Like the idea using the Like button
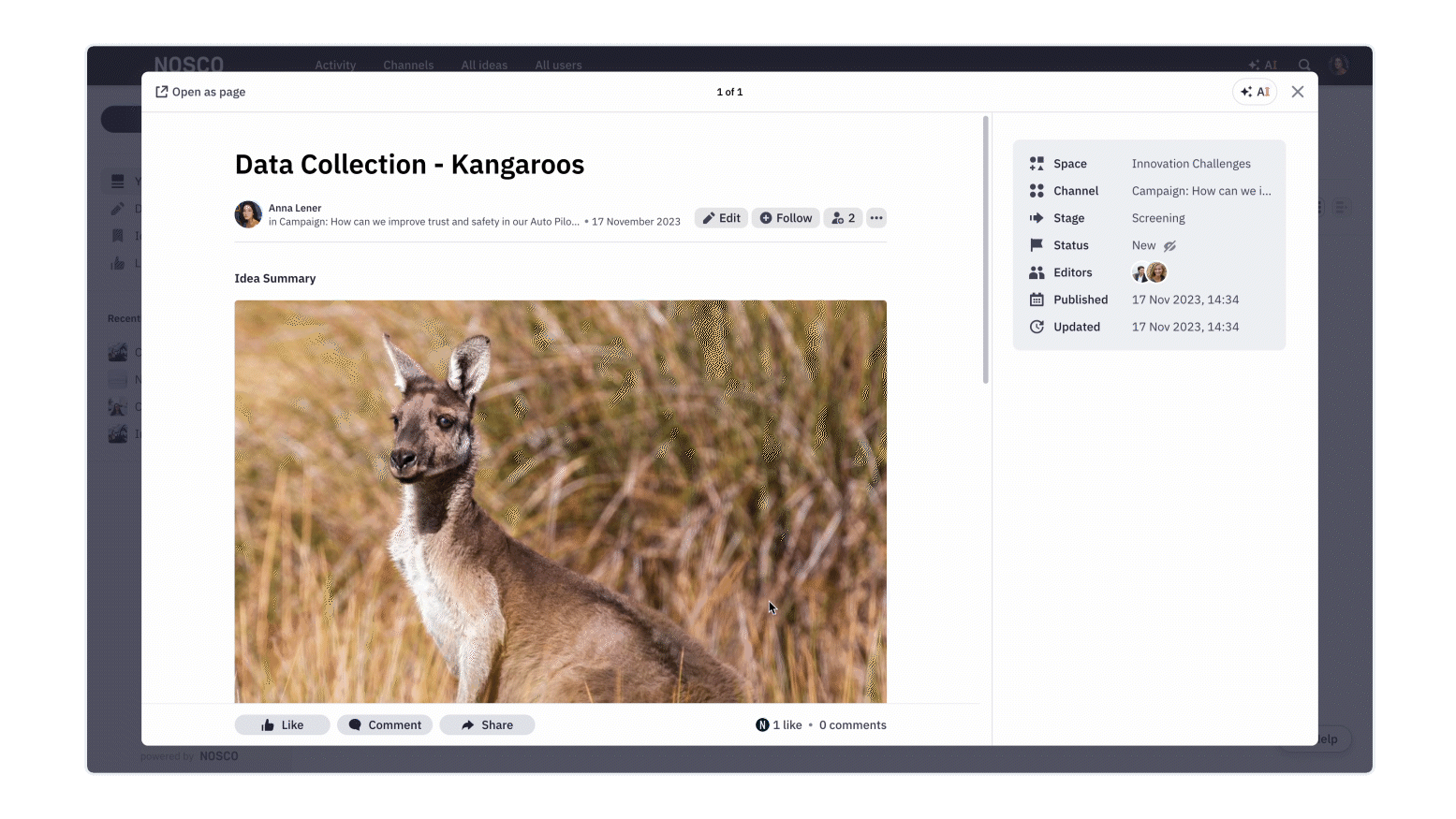The image size is (1456, 819). click(282, 724)
